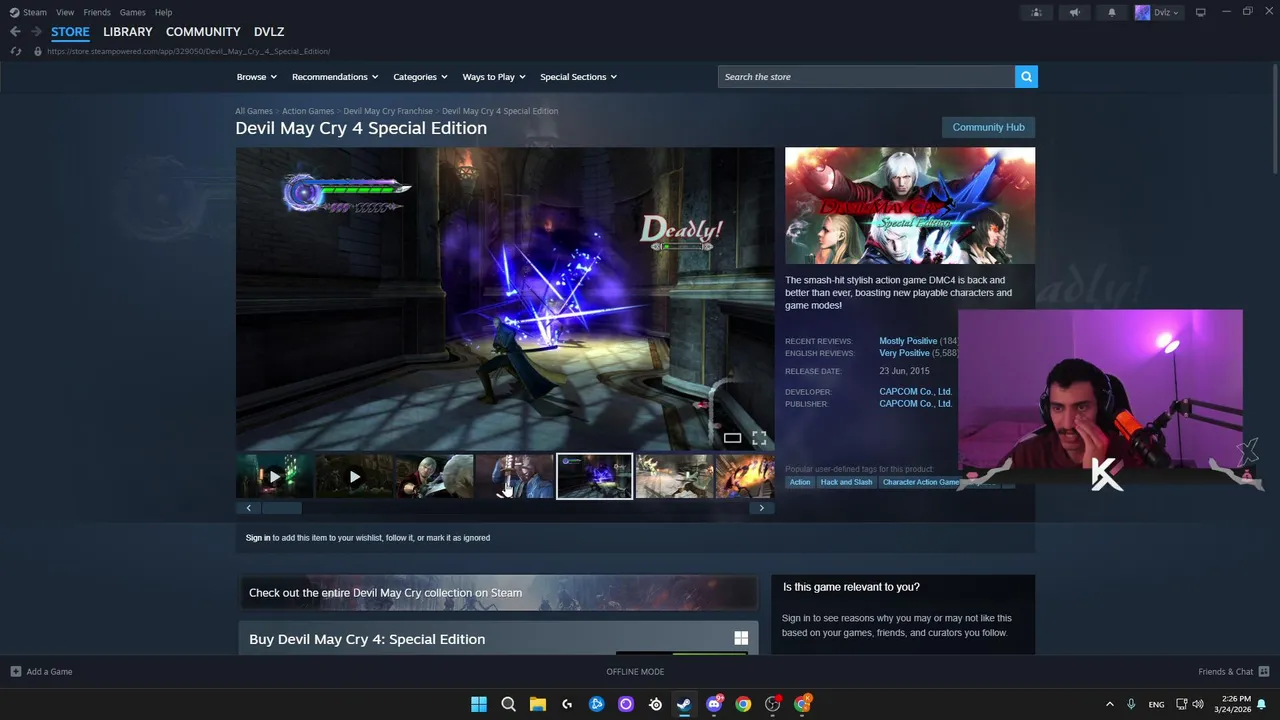The width and height of the screenshot is (1280, 720).
Task: Open Devil May Cry Franchise breadcrumb
Action: [388, 111]
